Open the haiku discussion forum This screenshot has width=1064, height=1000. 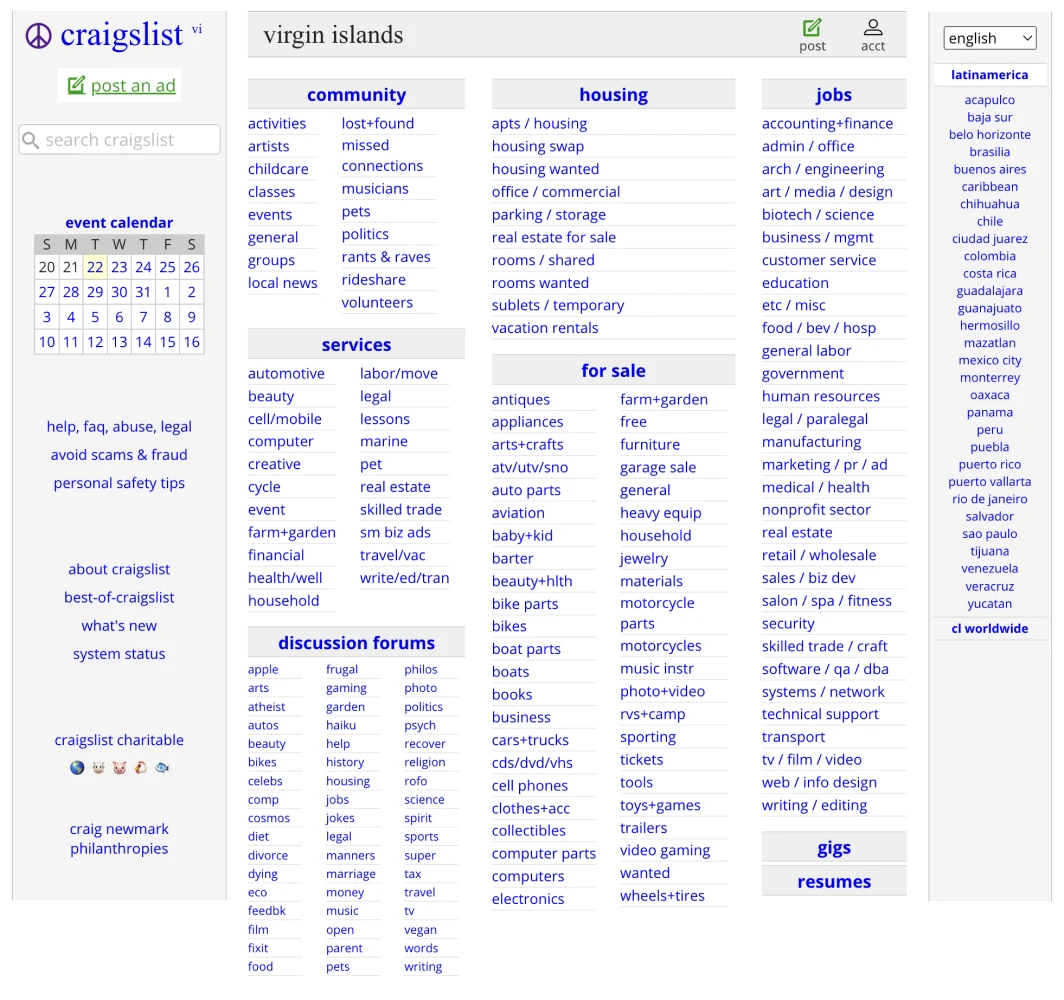point(341,725)
